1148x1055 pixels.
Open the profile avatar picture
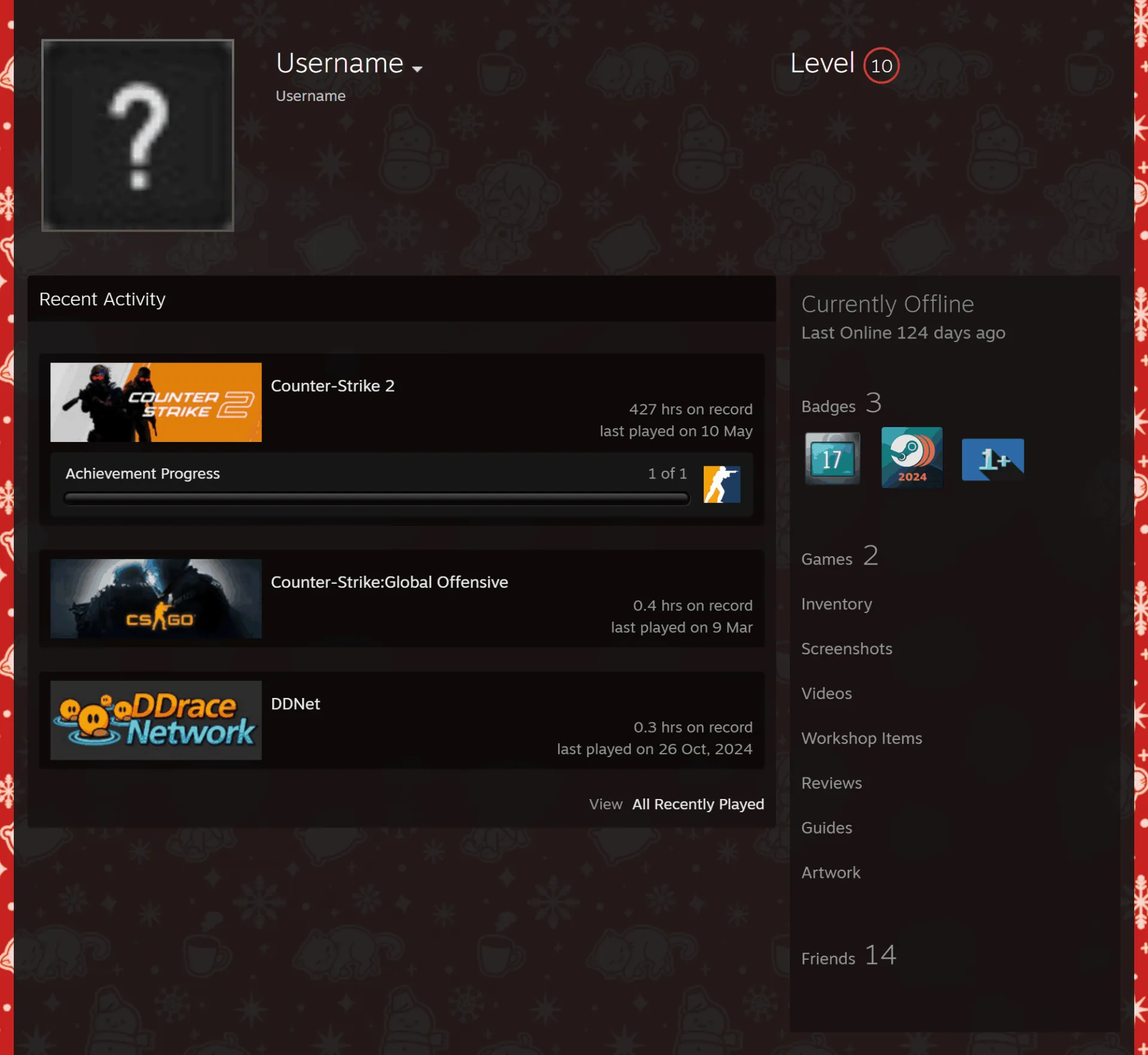pyautogui.click(x=138, y=135)
